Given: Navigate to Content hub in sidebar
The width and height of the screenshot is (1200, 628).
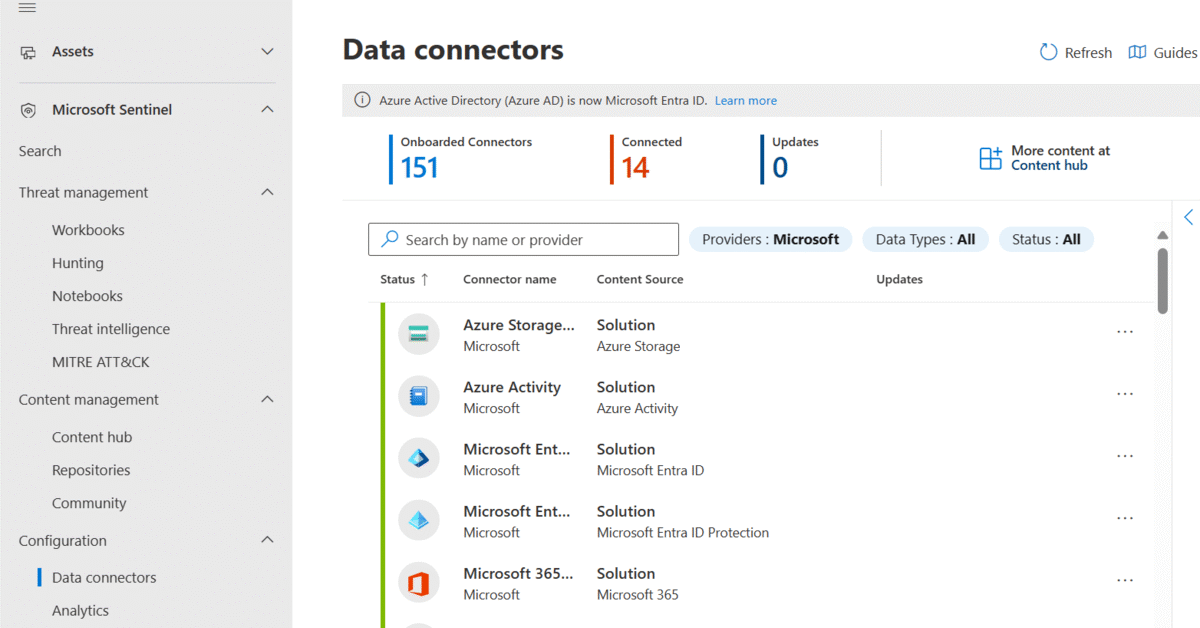Looking at the screenshot, I should [x=92, y=437].
